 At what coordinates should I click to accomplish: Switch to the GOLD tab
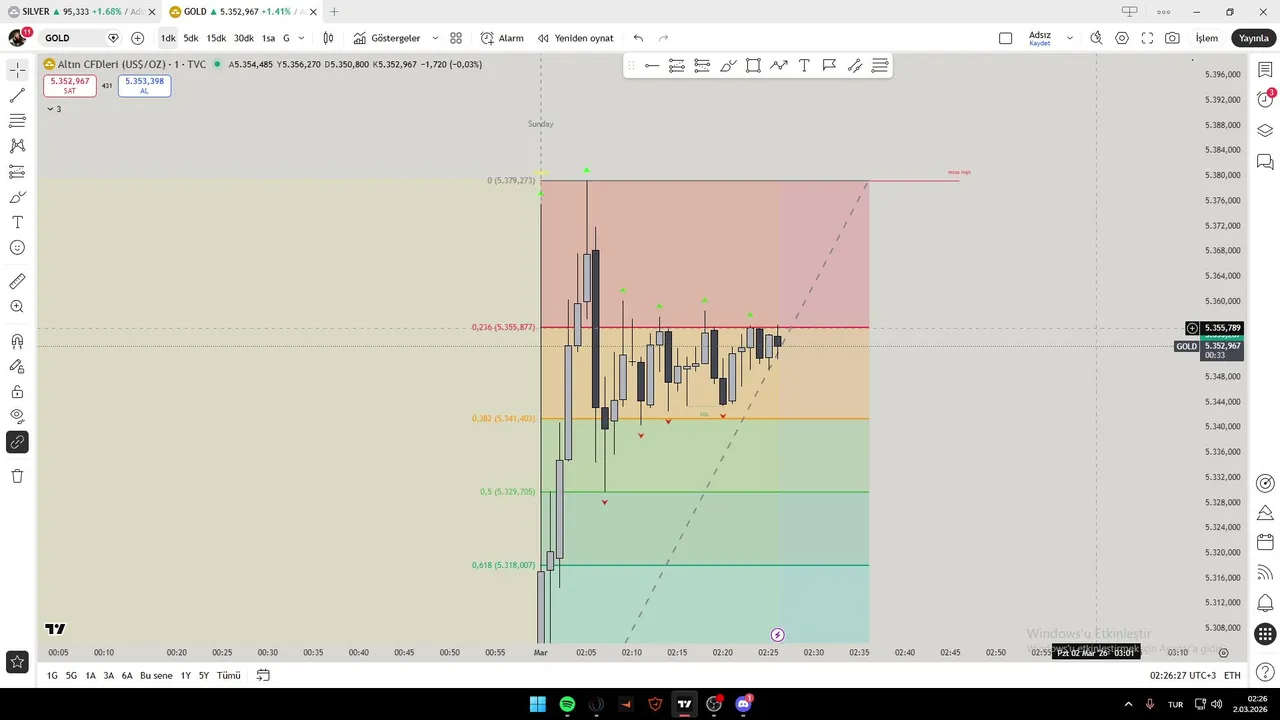pyautogui.click(x=241, y=12)
